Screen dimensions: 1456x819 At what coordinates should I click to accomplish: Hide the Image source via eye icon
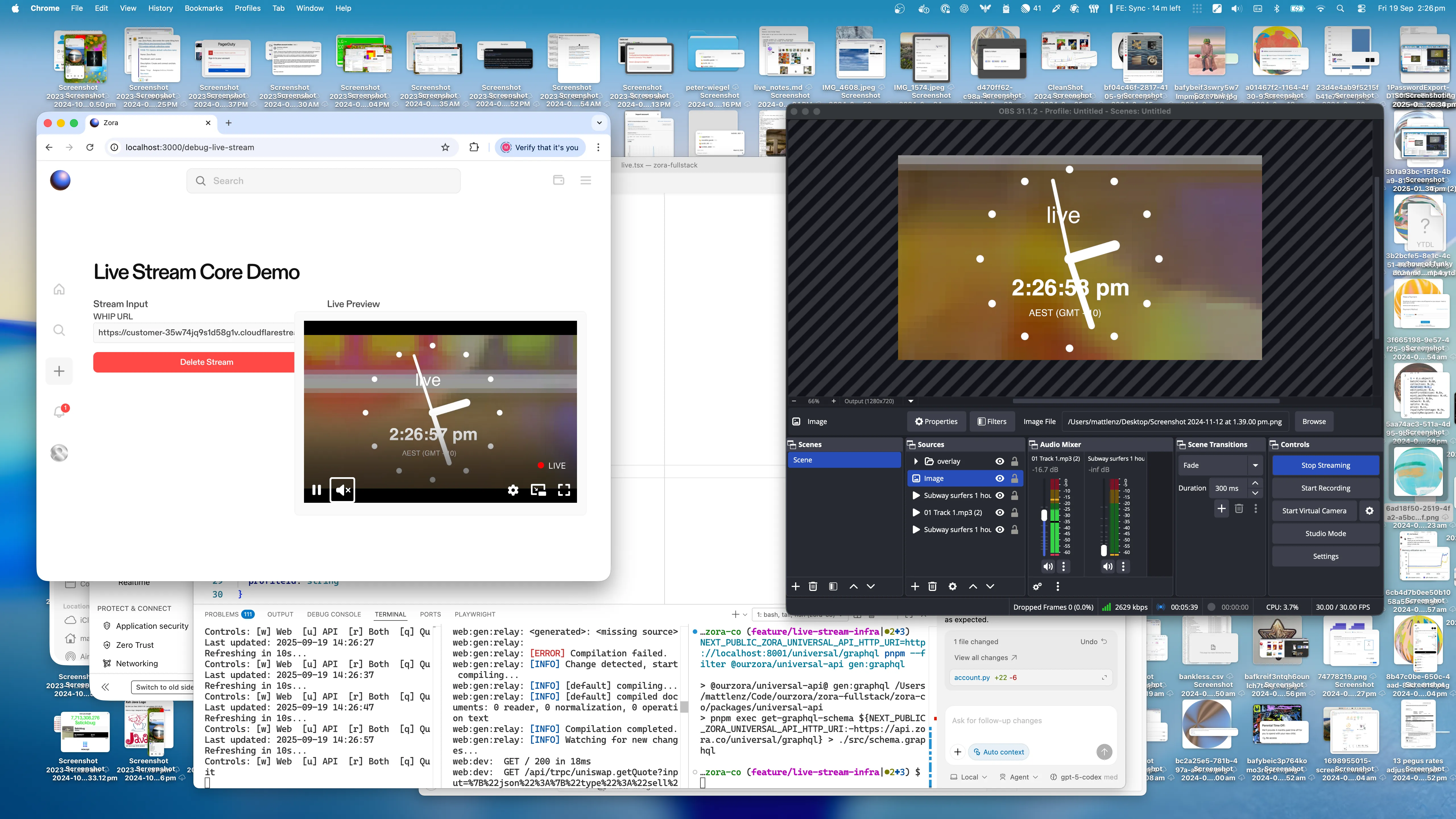(x=999, y=478)
